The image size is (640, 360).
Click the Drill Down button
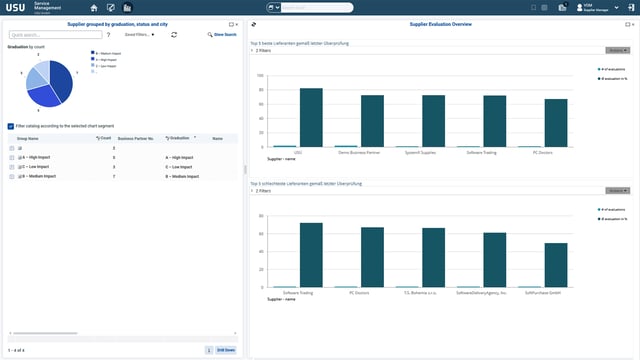pyautogui.click(x=226, y=350)
